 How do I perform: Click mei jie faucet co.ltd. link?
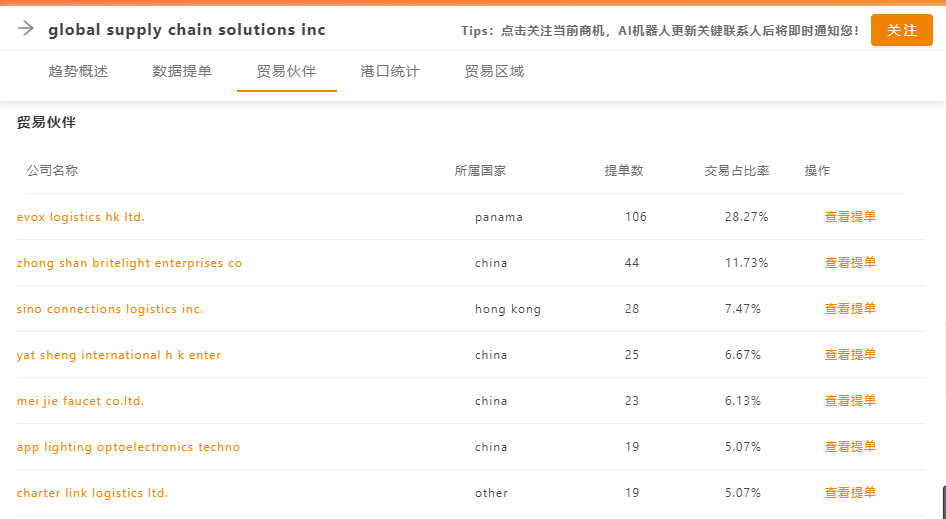point(80,401)
